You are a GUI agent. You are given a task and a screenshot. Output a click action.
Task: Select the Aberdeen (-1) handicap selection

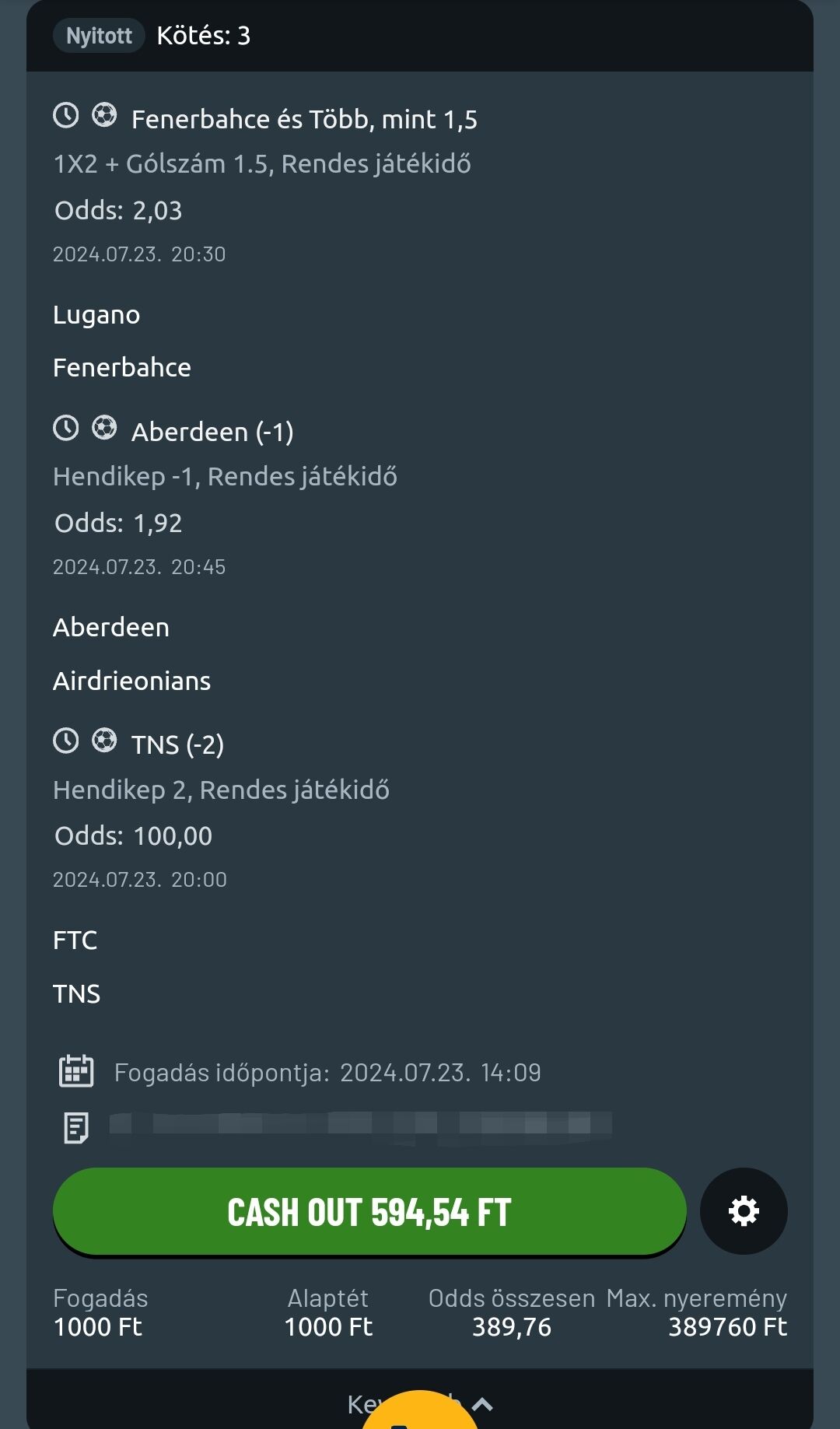[x=212, y=433]
